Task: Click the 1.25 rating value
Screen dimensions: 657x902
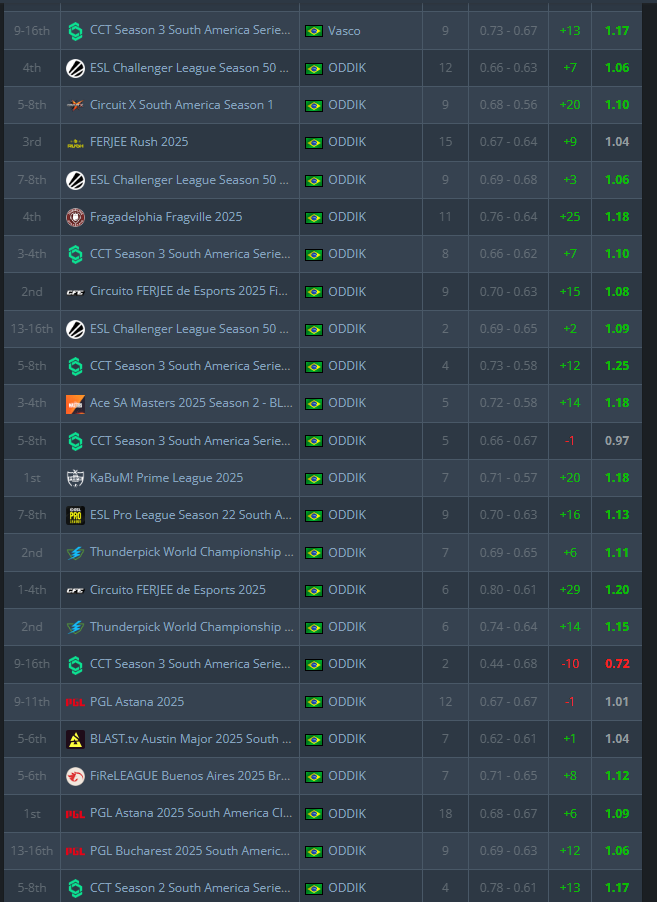Action: coord(617,366)
